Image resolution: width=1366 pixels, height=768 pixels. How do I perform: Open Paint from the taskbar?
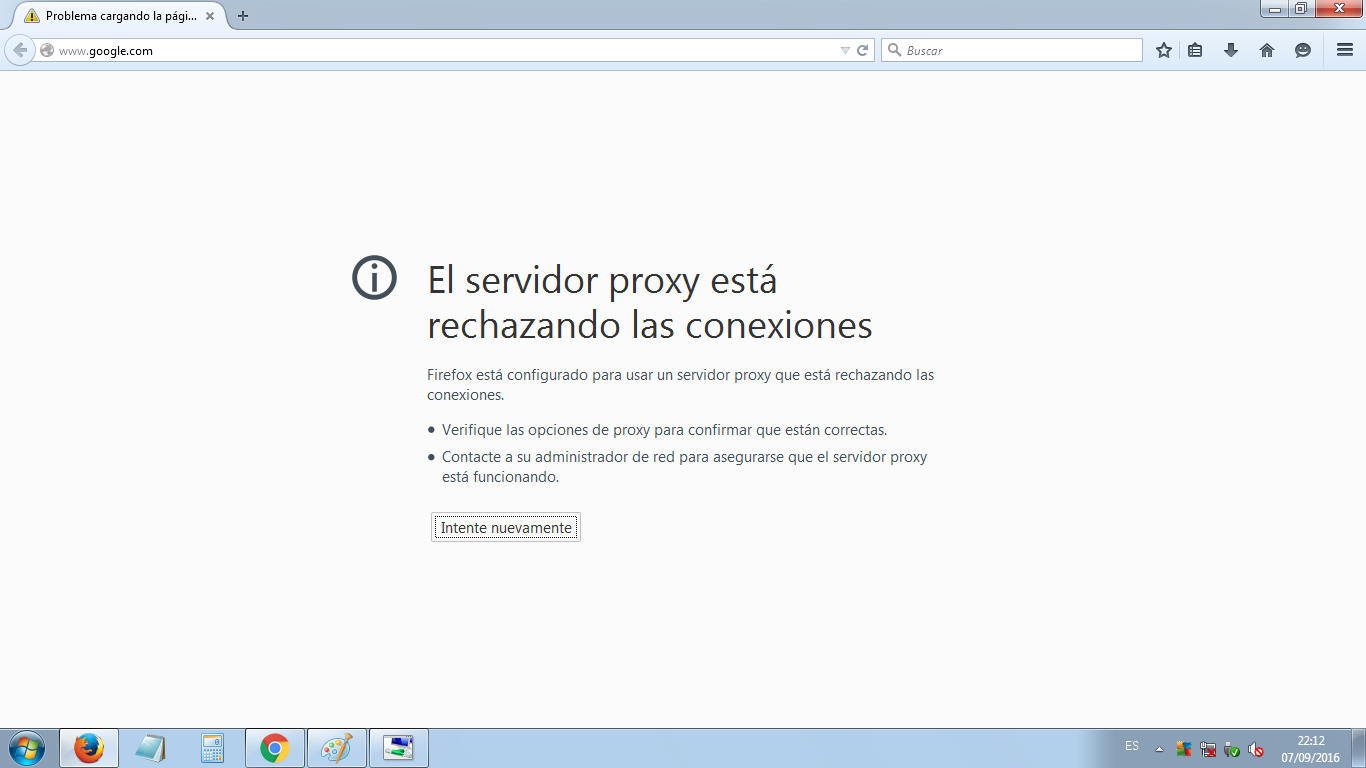[337, 748]
